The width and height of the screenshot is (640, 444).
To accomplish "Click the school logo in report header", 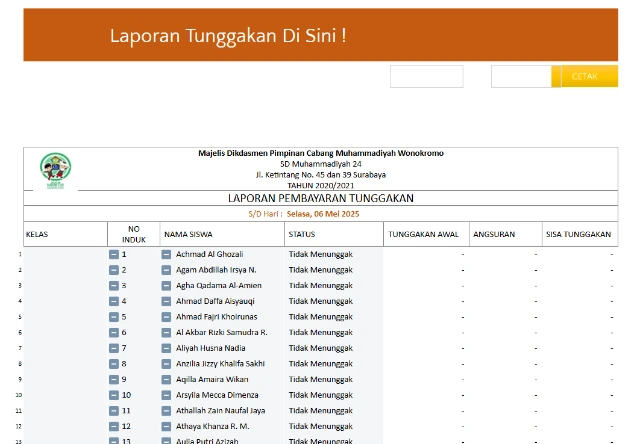I will 56,170.
